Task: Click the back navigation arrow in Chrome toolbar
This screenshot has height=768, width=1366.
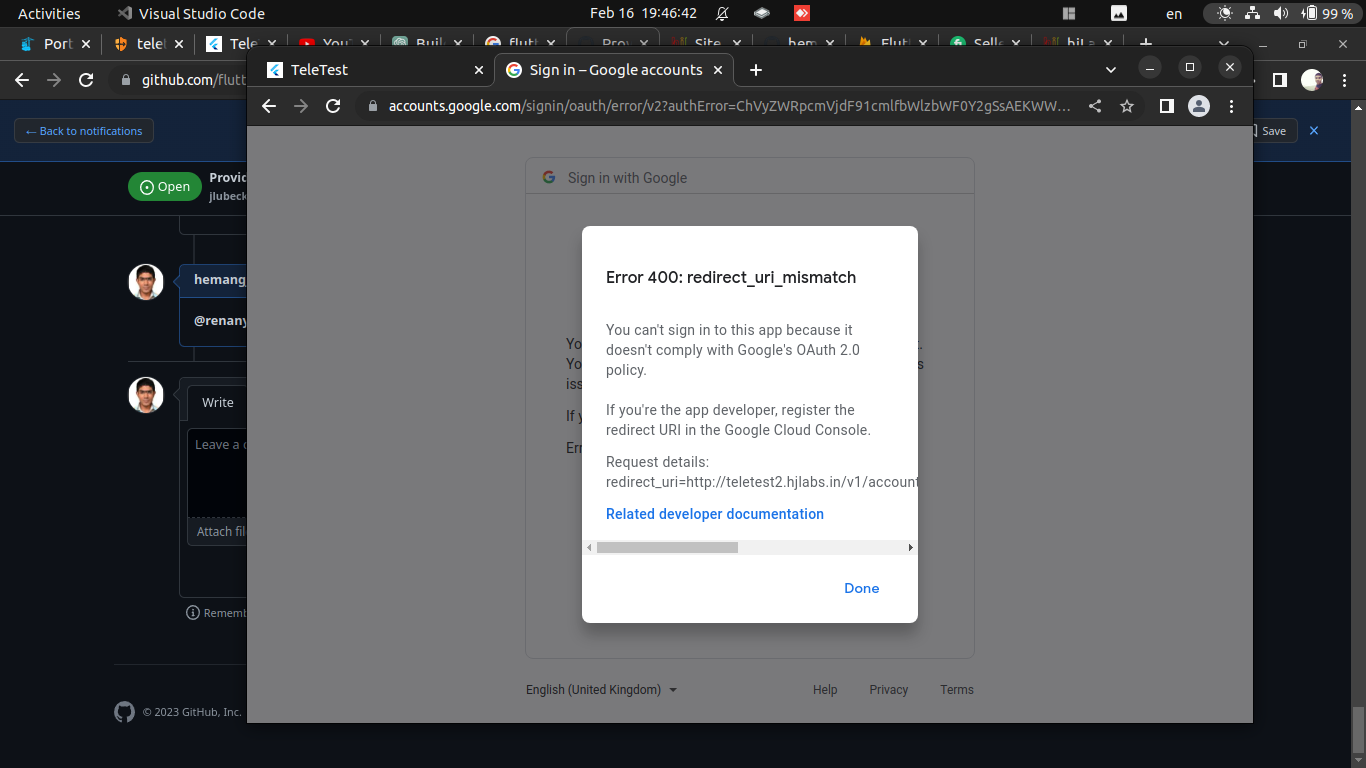Action: (x=268, y=106)
